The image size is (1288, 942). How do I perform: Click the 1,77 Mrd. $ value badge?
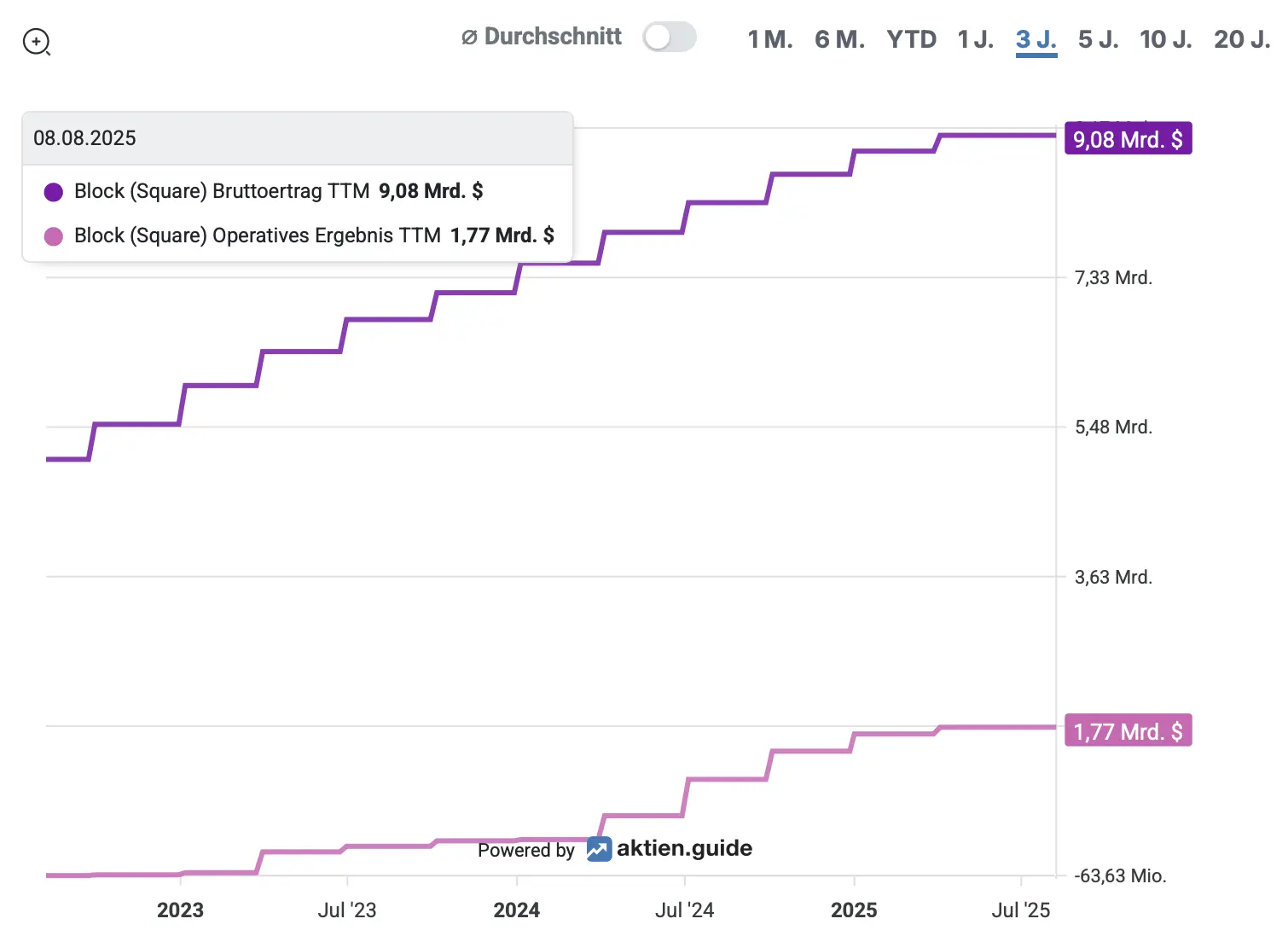(x=1128, y=731)
